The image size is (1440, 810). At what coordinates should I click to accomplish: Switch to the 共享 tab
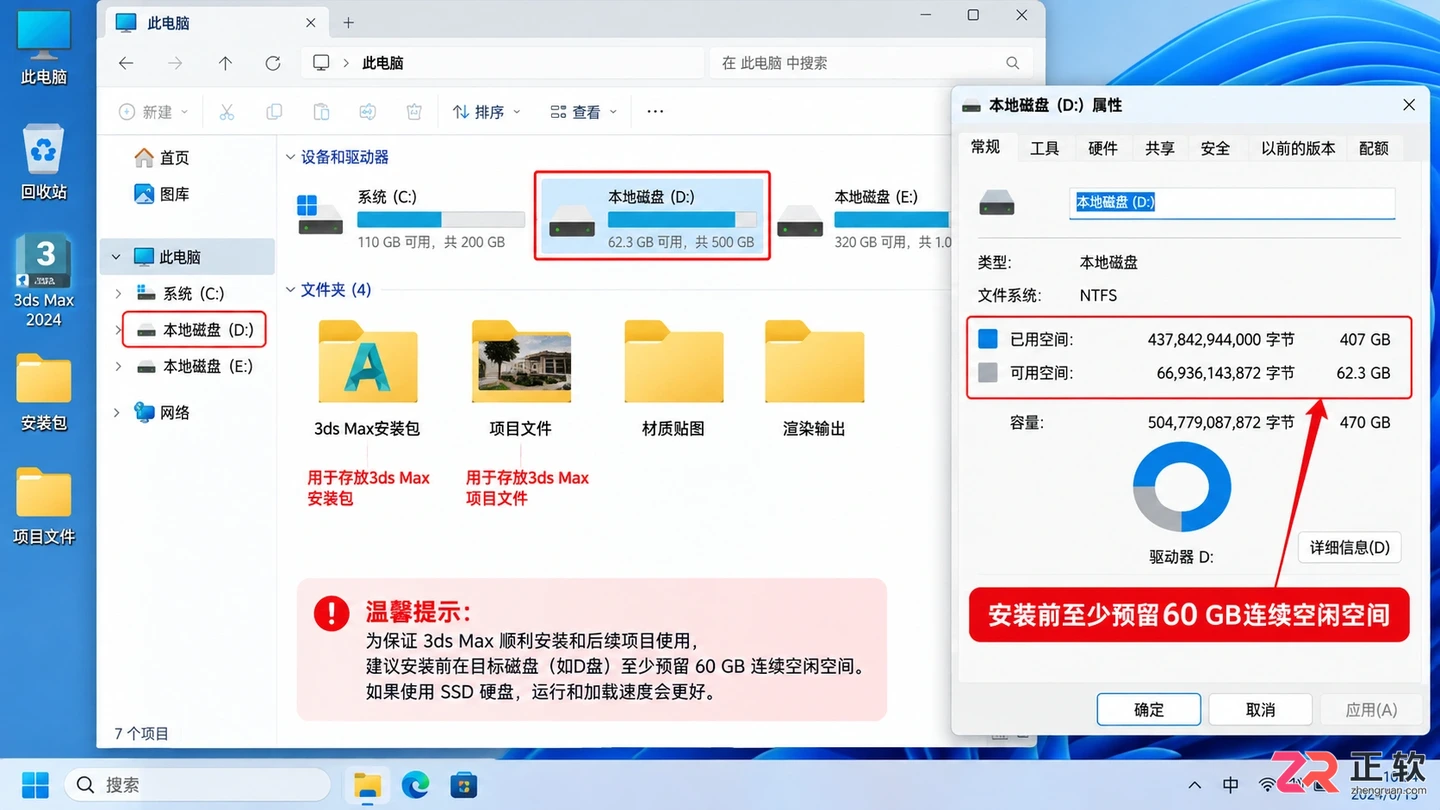click(x=1159, y=148)
